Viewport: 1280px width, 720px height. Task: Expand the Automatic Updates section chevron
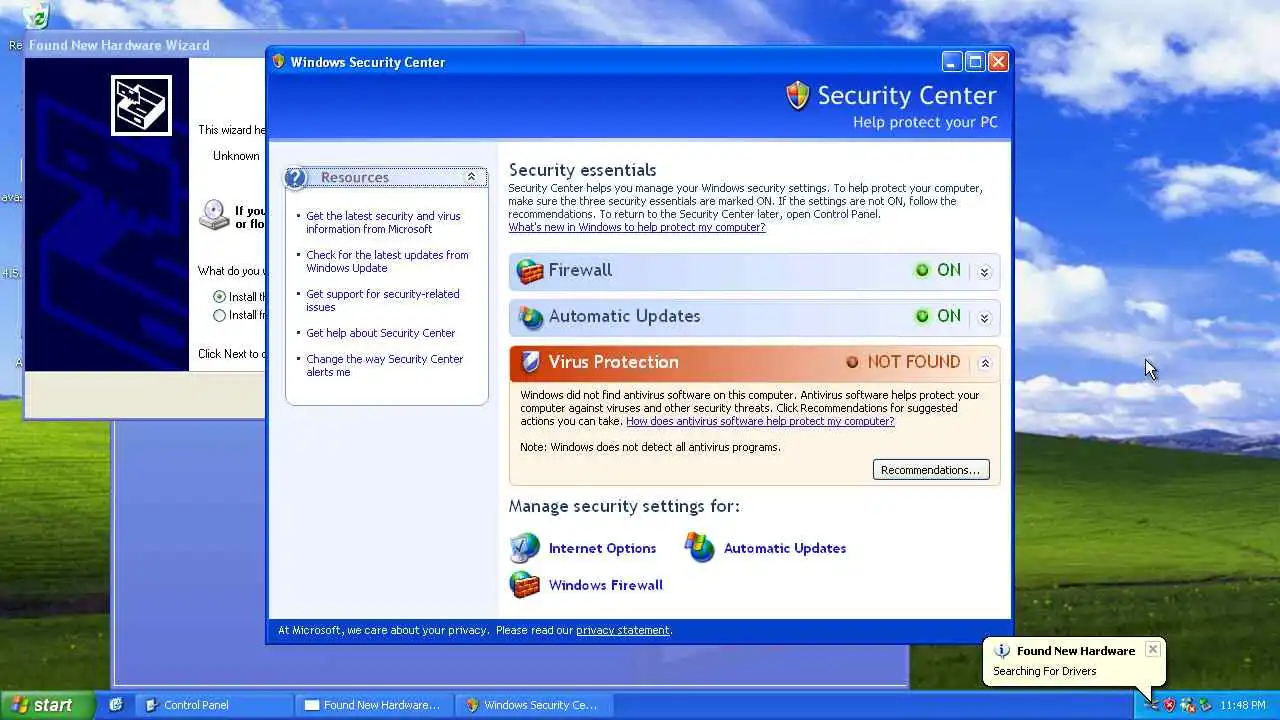point(984,318)
